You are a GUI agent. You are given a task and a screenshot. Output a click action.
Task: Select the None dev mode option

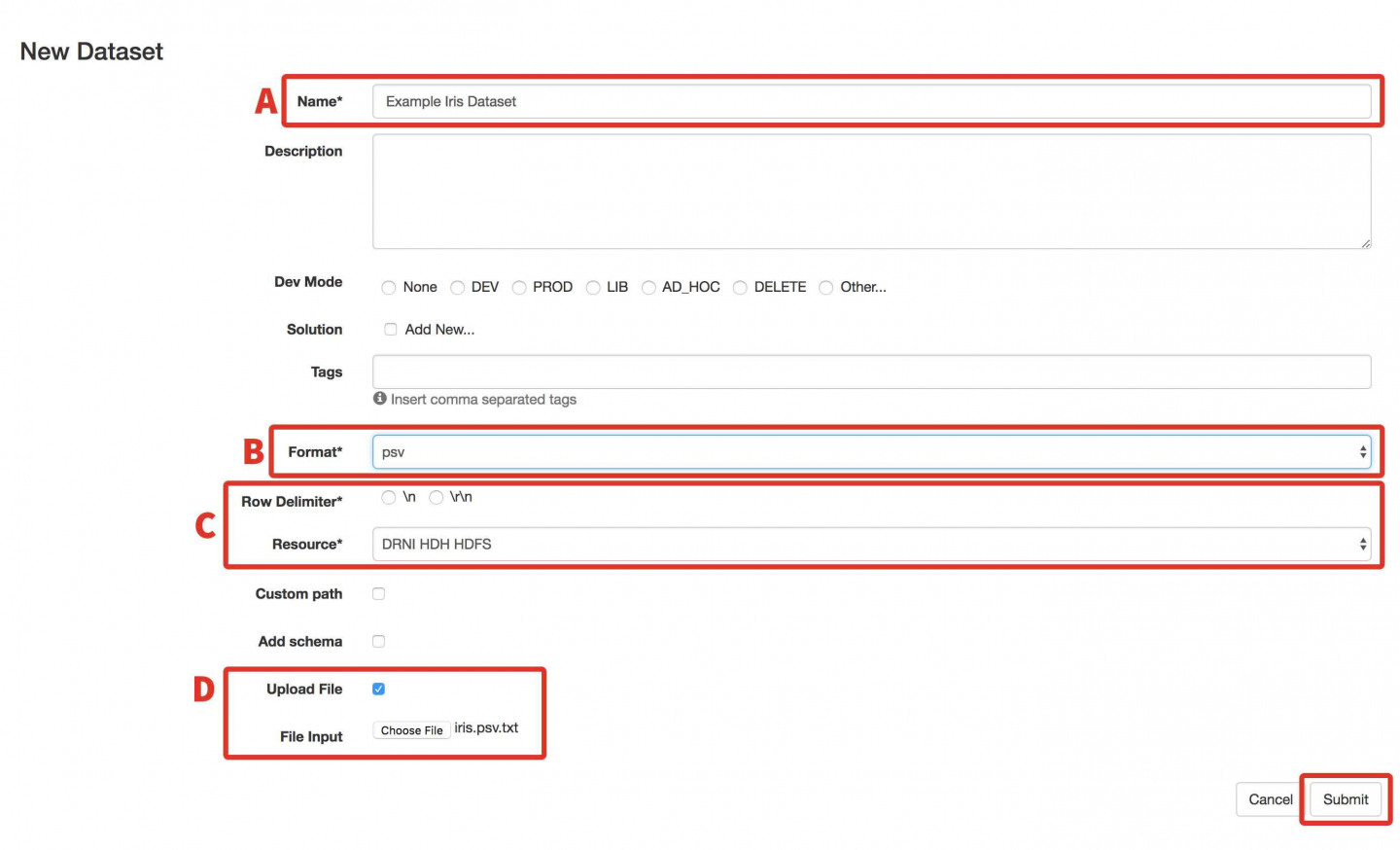389,288
